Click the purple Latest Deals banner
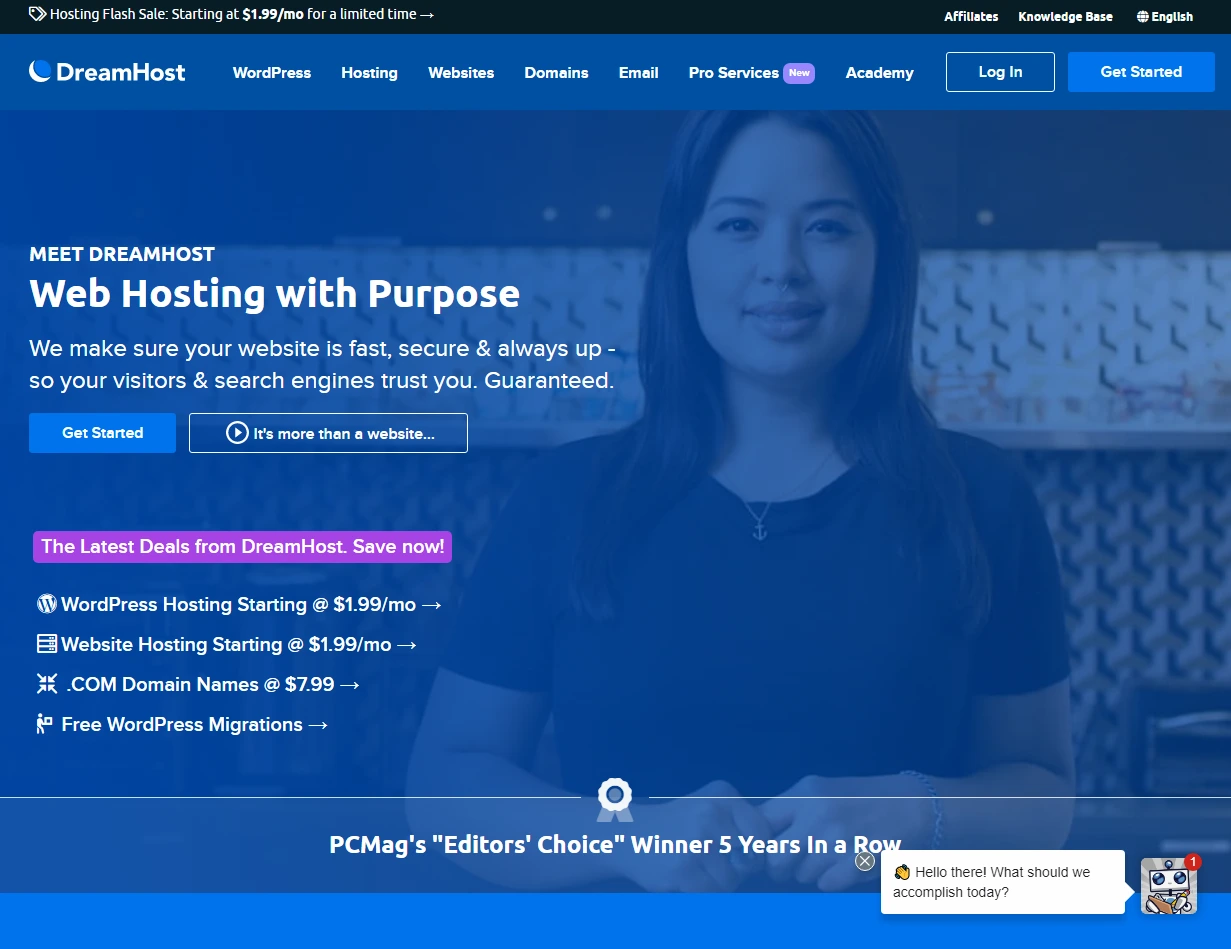 click(242, 547)
